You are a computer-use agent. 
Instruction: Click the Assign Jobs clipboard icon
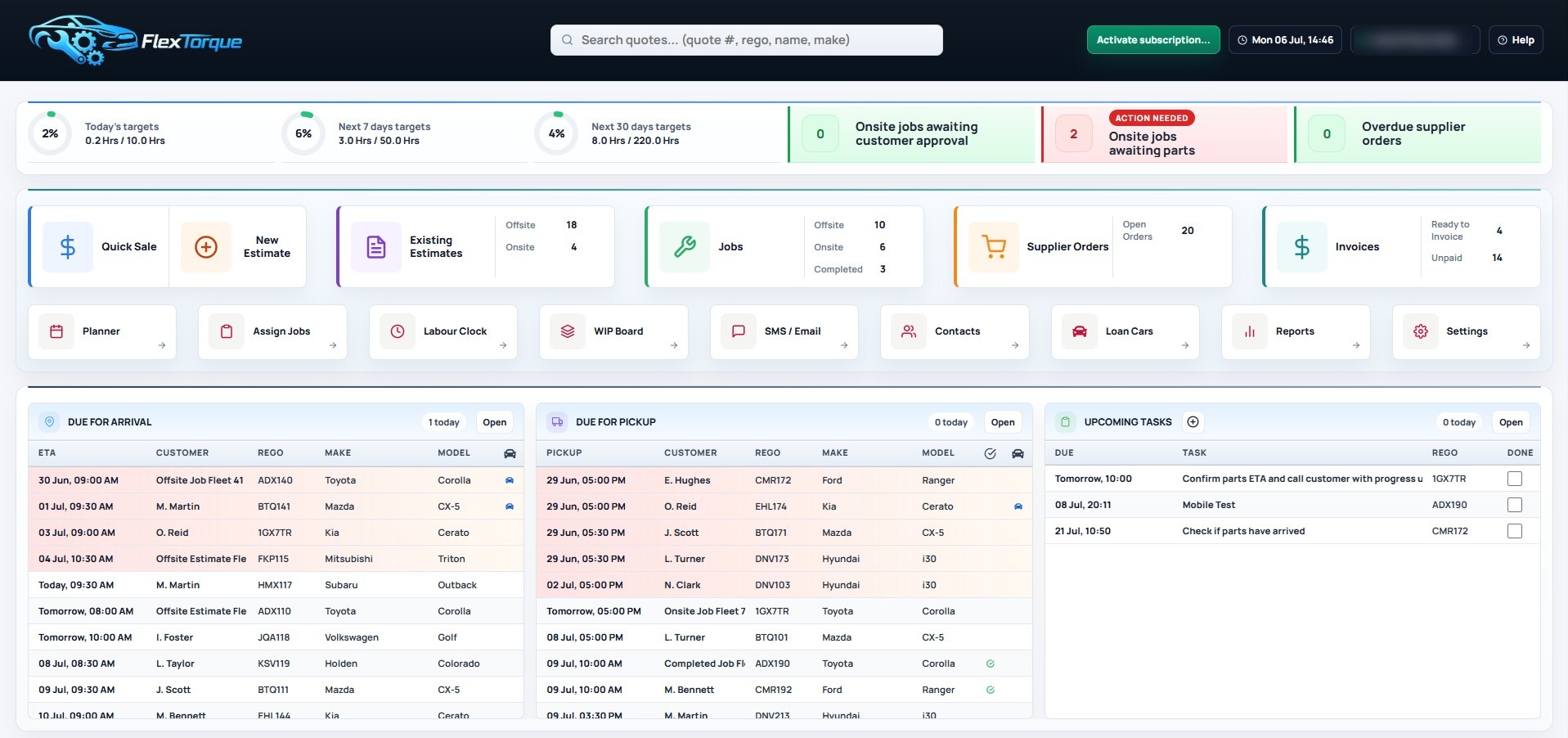pos(227,331)
